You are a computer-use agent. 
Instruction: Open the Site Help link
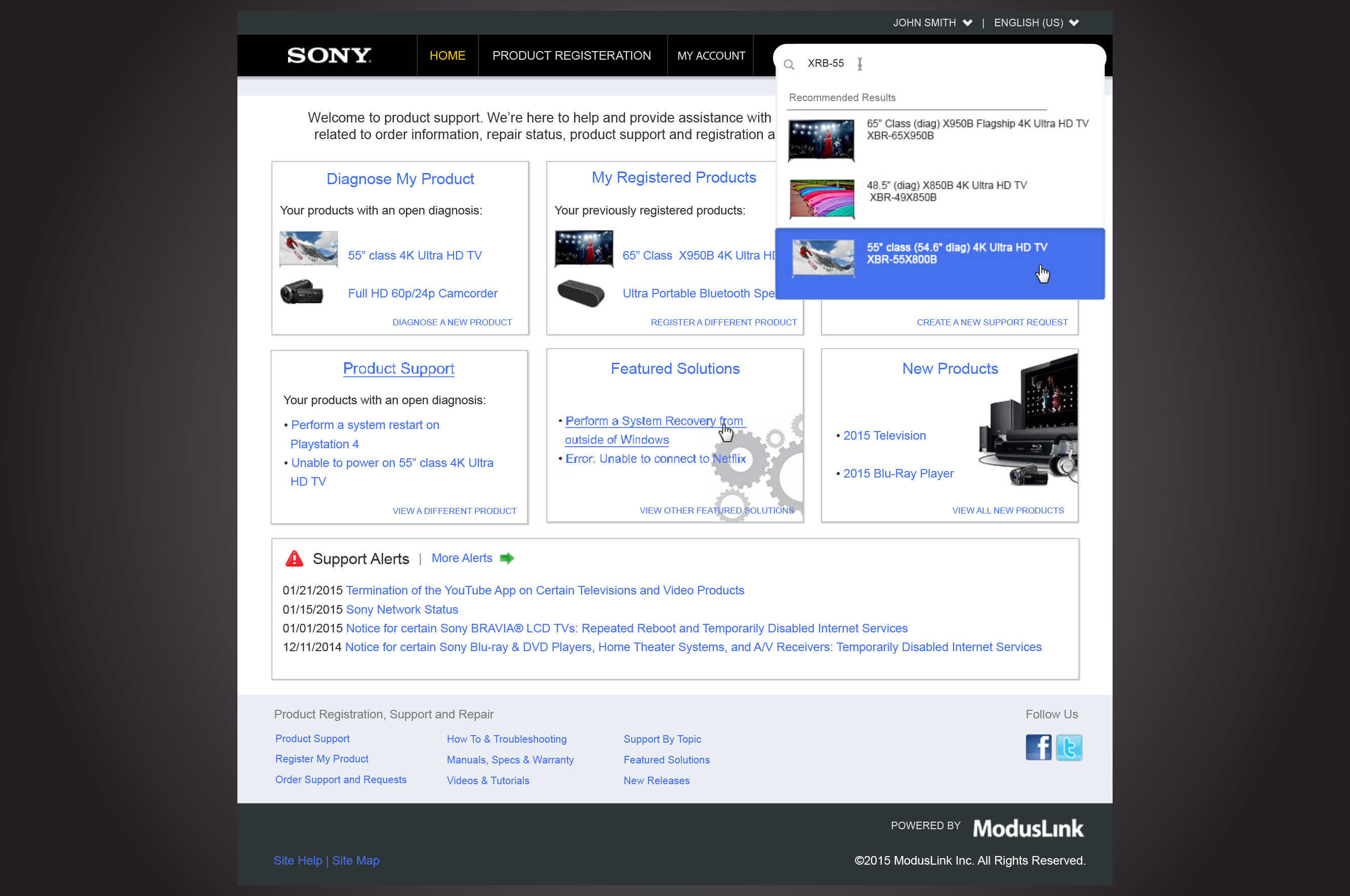[298, 860]
